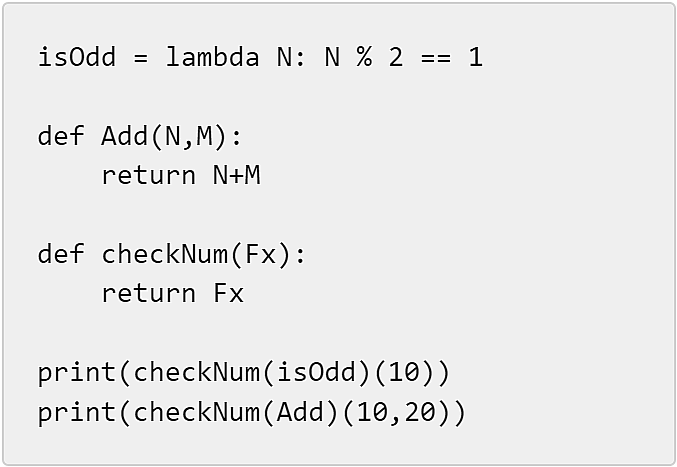677x467 pixels.
Task: Click the double equals comparison operator
Action: (436, 57)
